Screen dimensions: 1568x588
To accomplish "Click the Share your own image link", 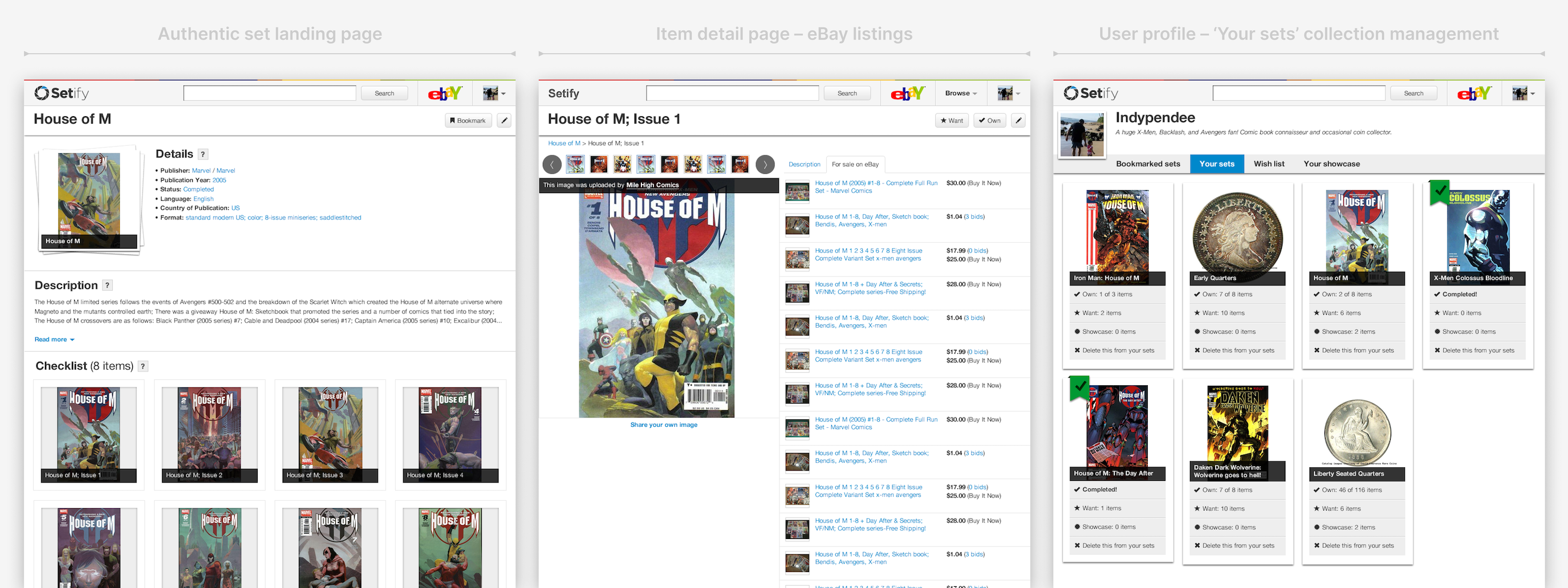I will (x=664, y=424).
